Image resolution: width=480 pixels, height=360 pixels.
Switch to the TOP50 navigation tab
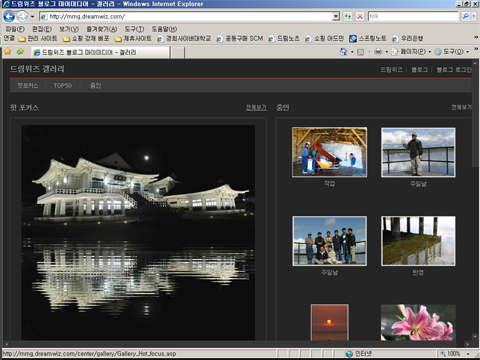(x=63, y=86)
